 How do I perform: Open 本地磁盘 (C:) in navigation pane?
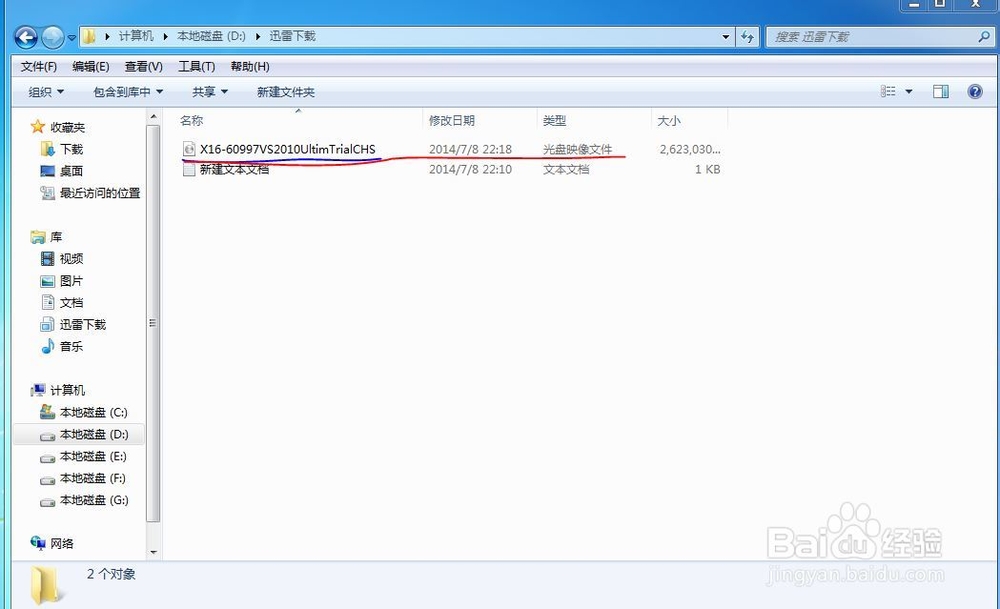pos(94,413)
